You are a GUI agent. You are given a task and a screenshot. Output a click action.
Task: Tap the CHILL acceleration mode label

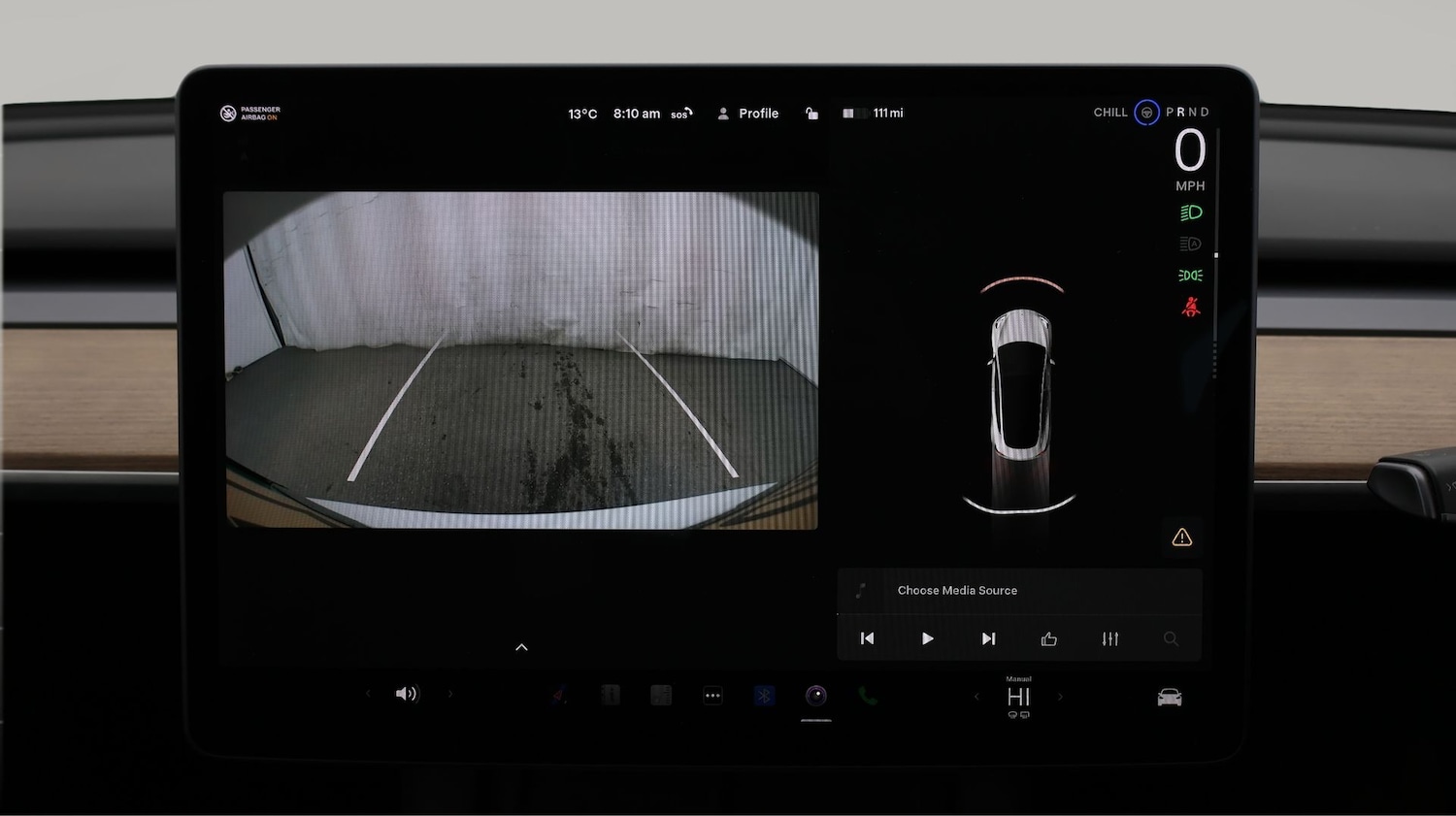1109,112
